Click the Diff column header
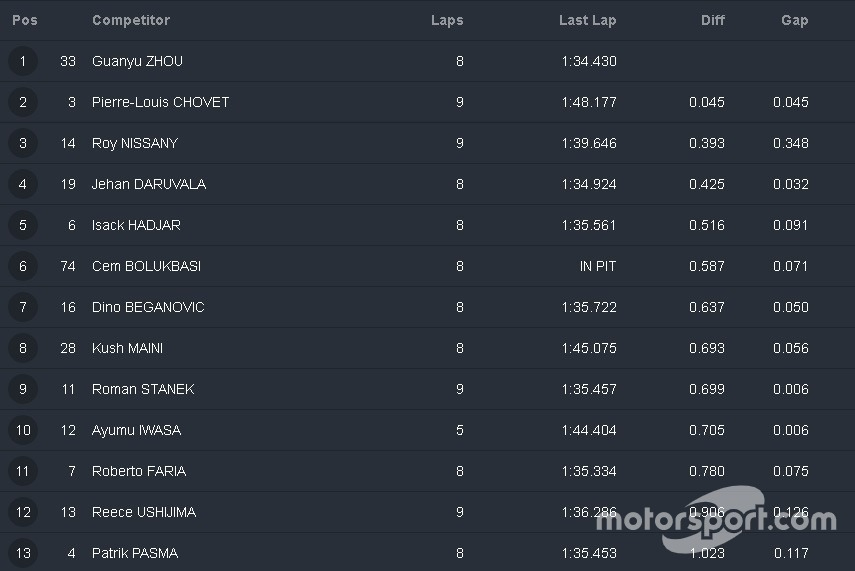Viewport: 855px width, 571px height. [x=712, y=20]
